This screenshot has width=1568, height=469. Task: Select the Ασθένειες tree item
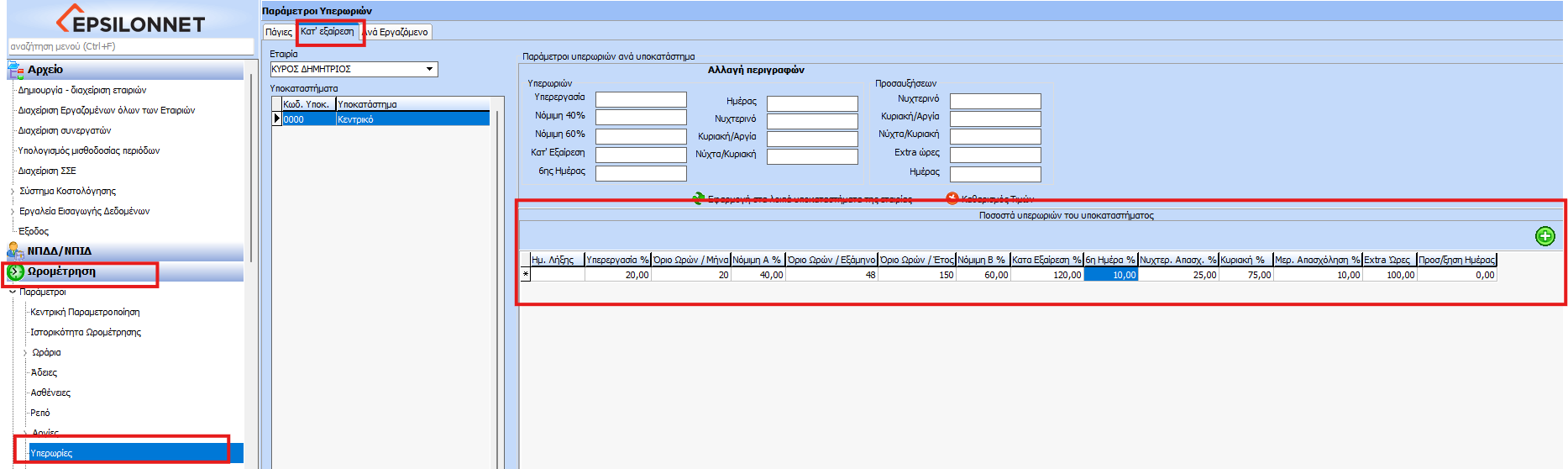point(50,393)
